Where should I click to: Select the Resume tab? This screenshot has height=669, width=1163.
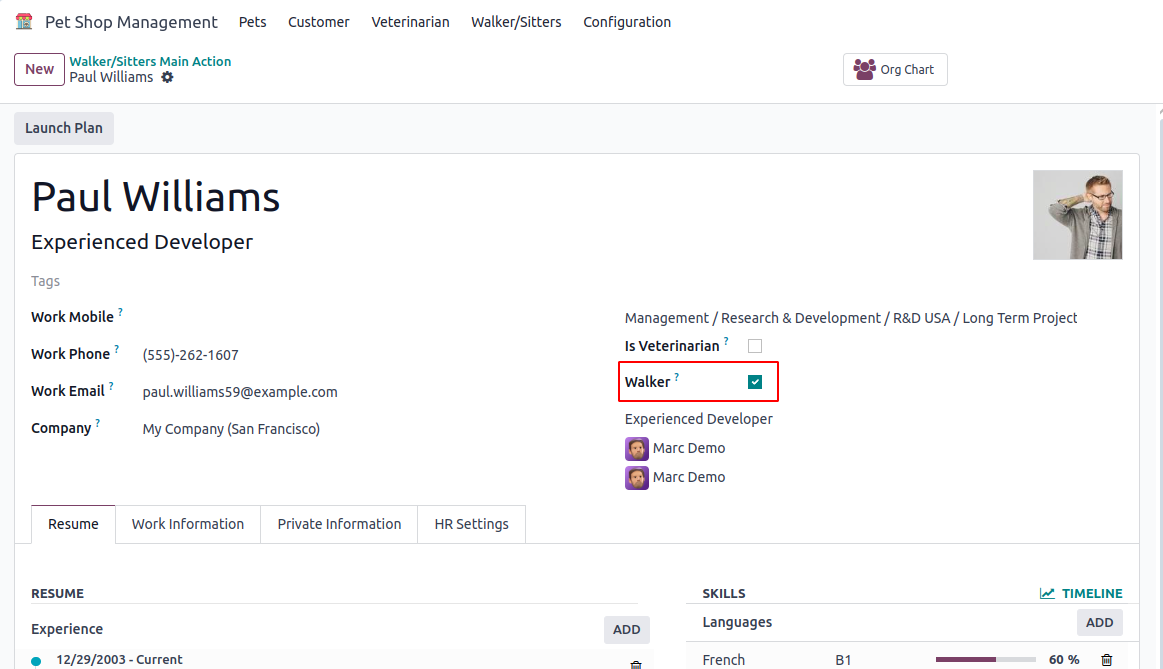pos(73,524)
